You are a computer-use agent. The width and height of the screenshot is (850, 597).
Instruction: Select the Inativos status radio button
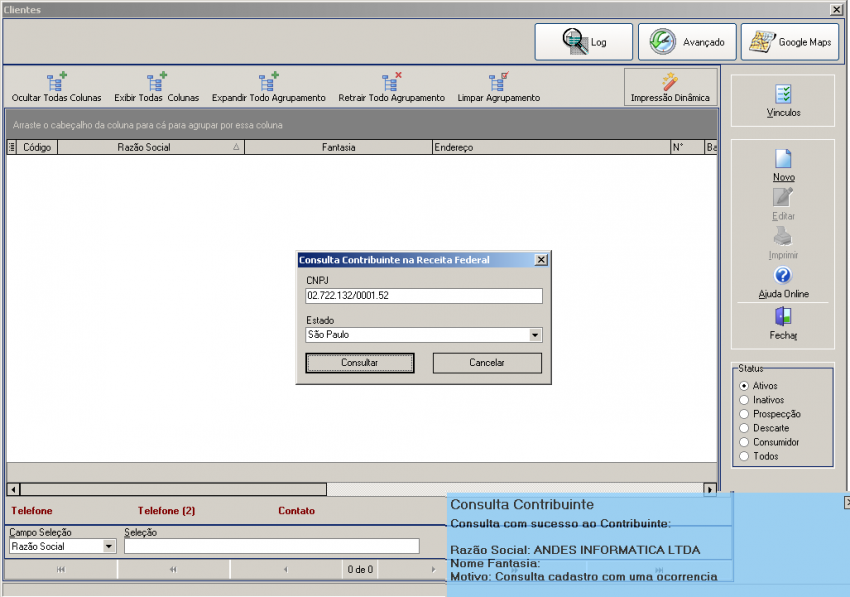coord(744,400)
